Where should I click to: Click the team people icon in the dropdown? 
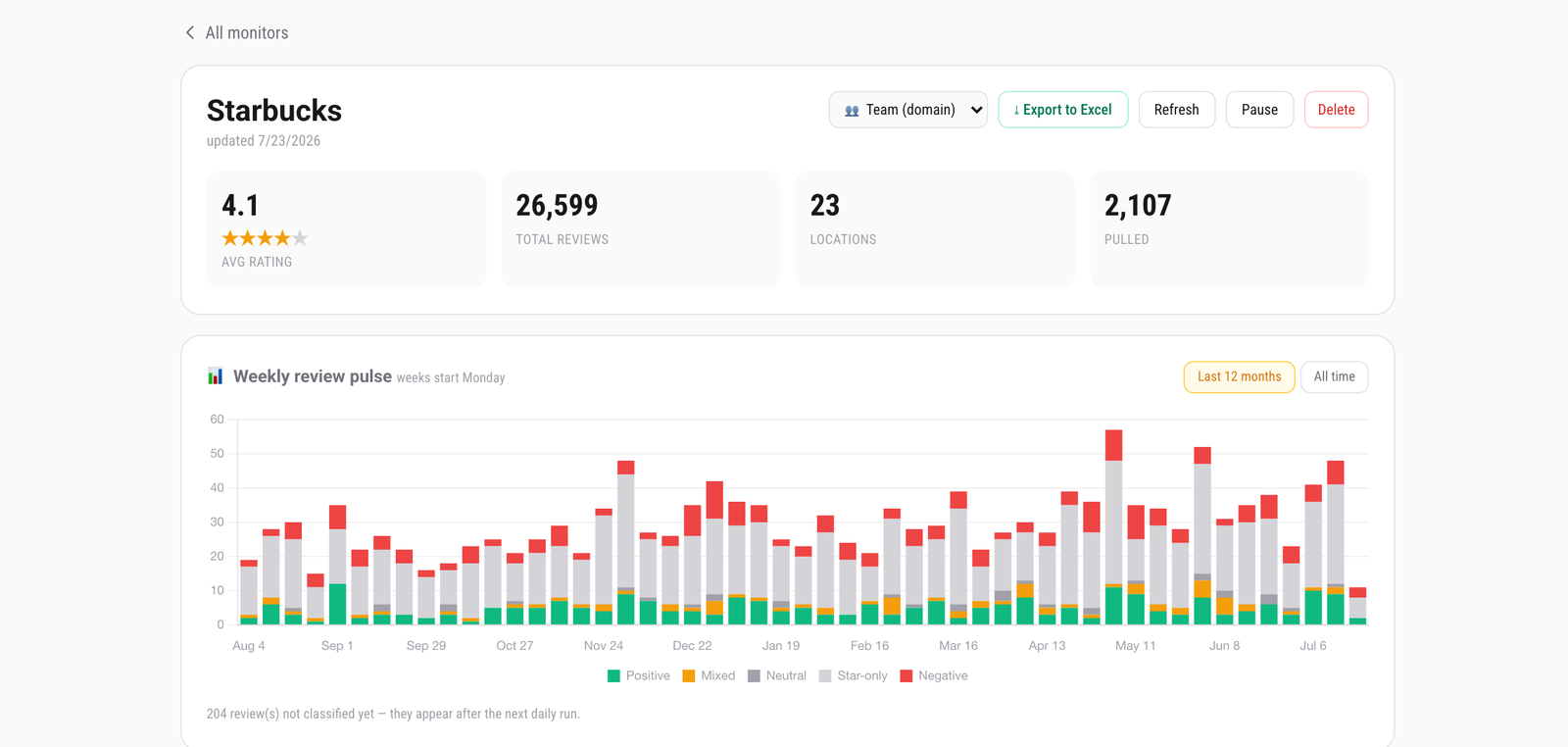(852, 111)
